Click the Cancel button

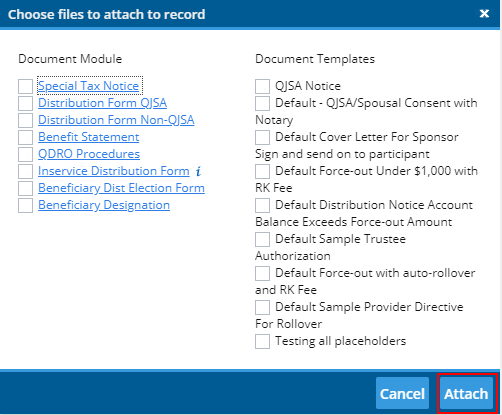point(402,393)
